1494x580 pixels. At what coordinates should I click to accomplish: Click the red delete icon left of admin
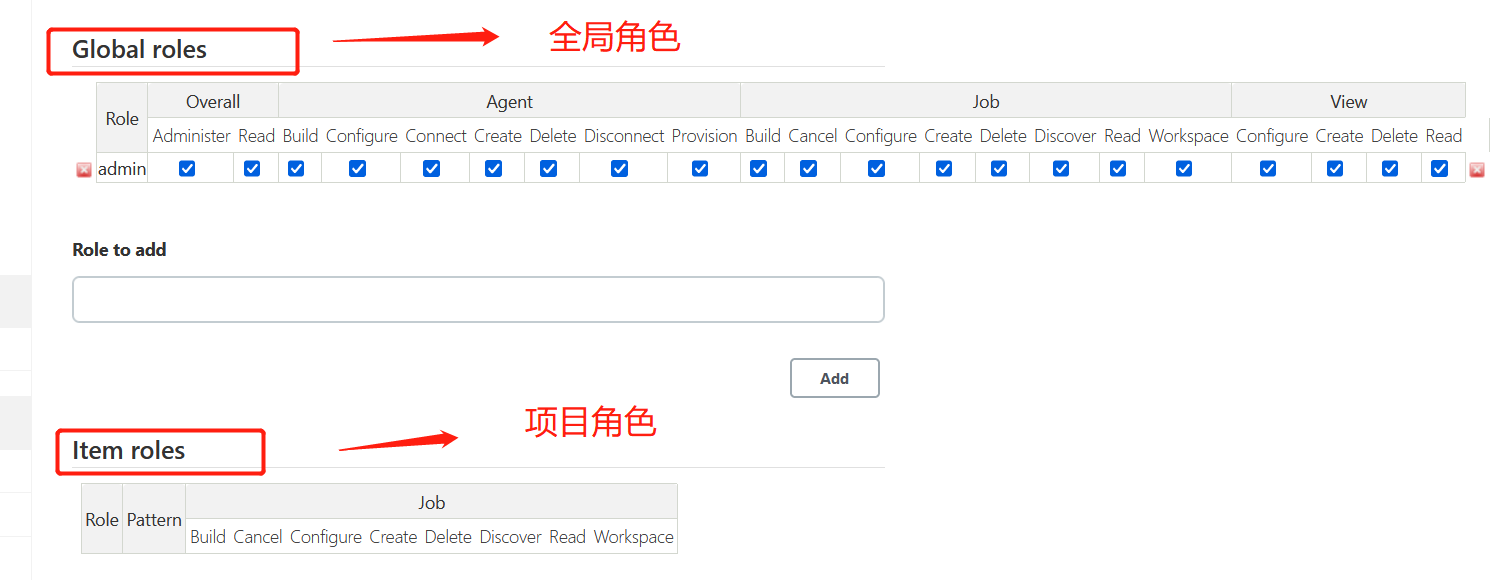point(84,170)
